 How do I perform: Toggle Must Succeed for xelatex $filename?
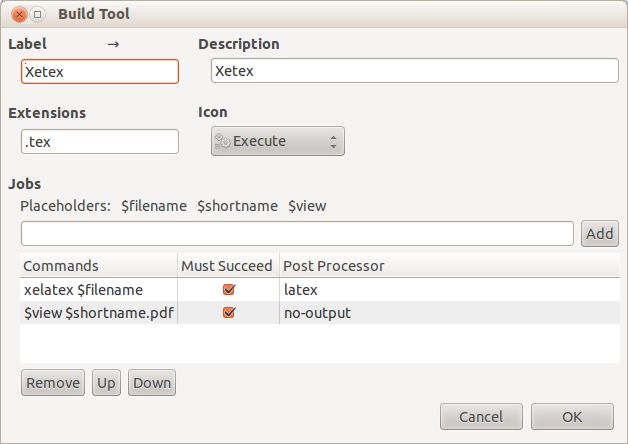[229, 289]
